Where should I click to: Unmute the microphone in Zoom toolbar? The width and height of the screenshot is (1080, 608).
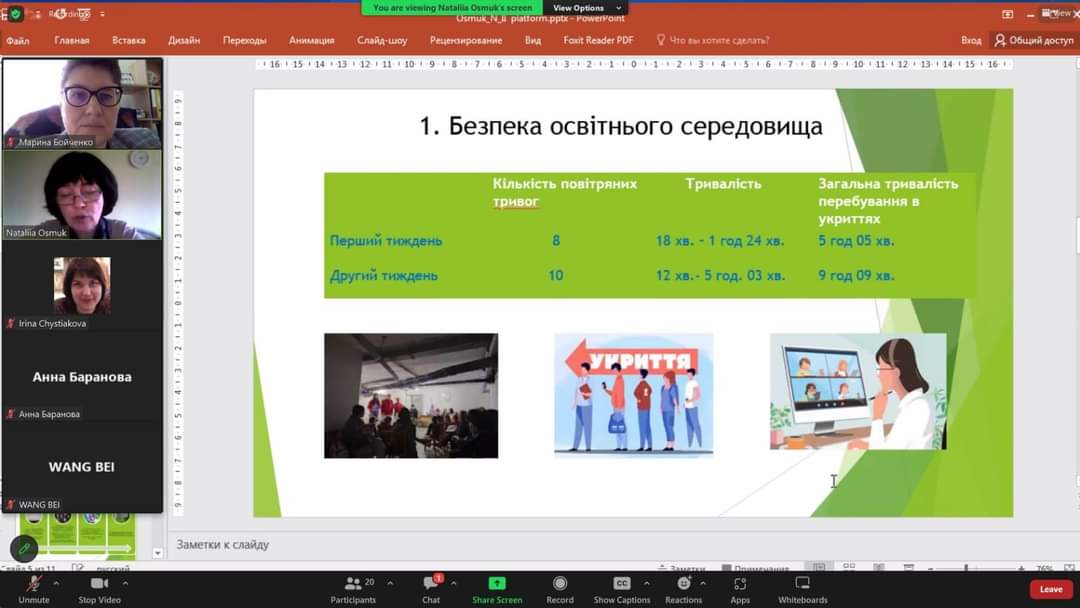pyautogui.click(x=33, y=589)
